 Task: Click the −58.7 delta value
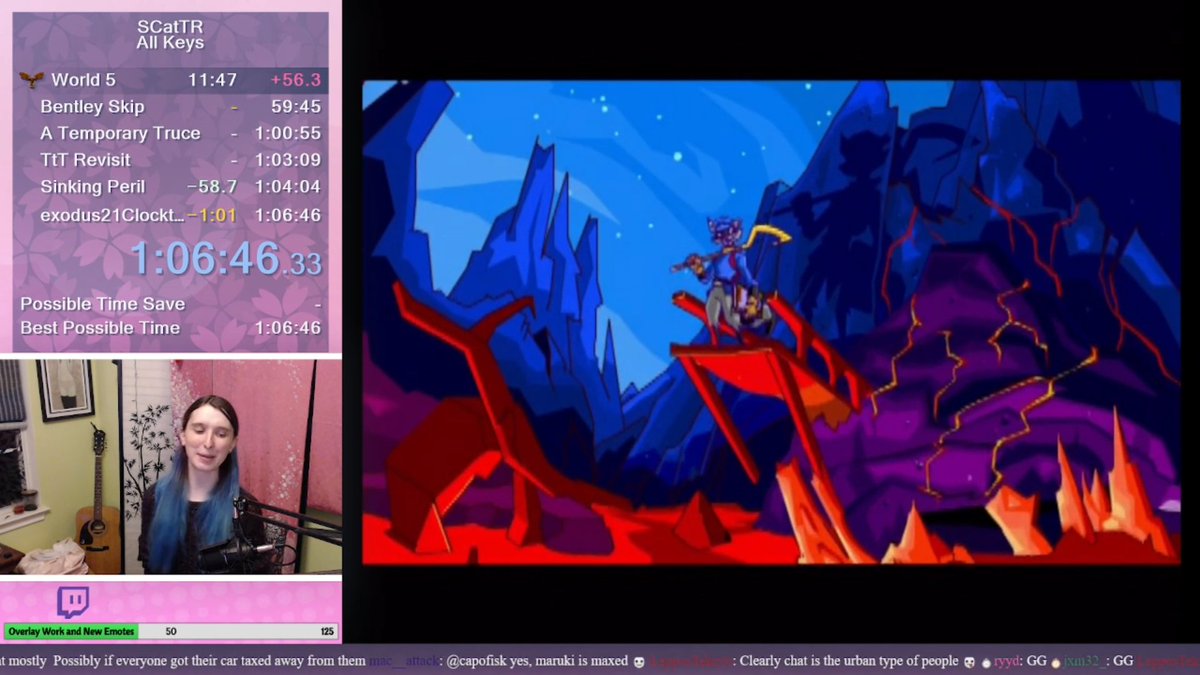point(212,187)
